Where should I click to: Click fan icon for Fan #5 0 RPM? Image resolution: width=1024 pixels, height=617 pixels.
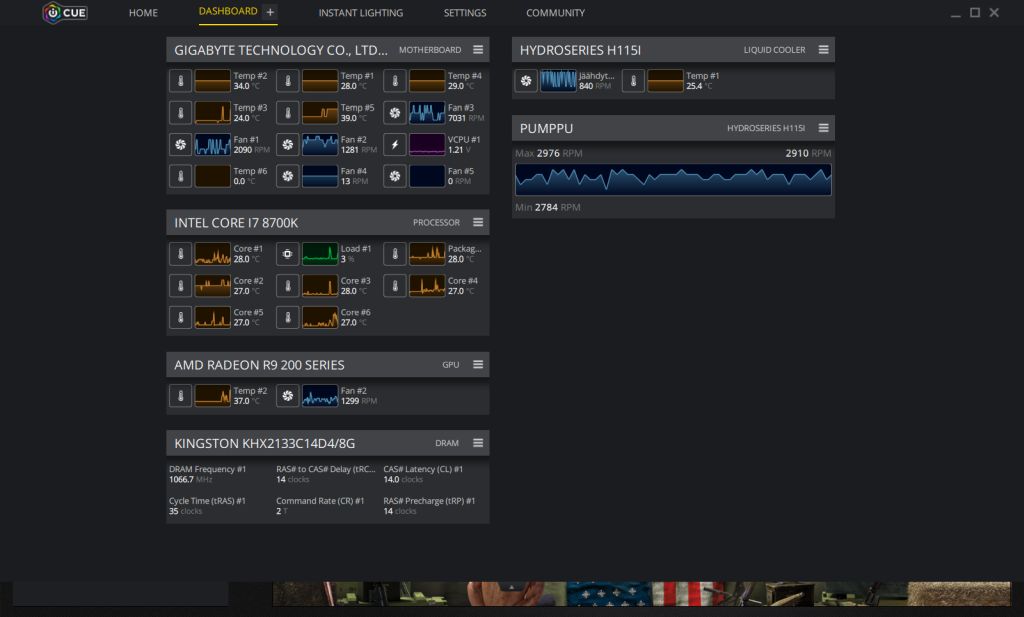[394, 176]
